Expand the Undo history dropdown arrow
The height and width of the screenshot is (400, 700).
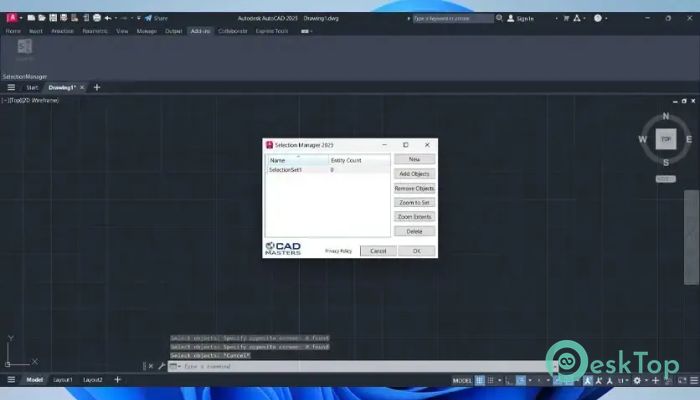(x=116, y=18)
